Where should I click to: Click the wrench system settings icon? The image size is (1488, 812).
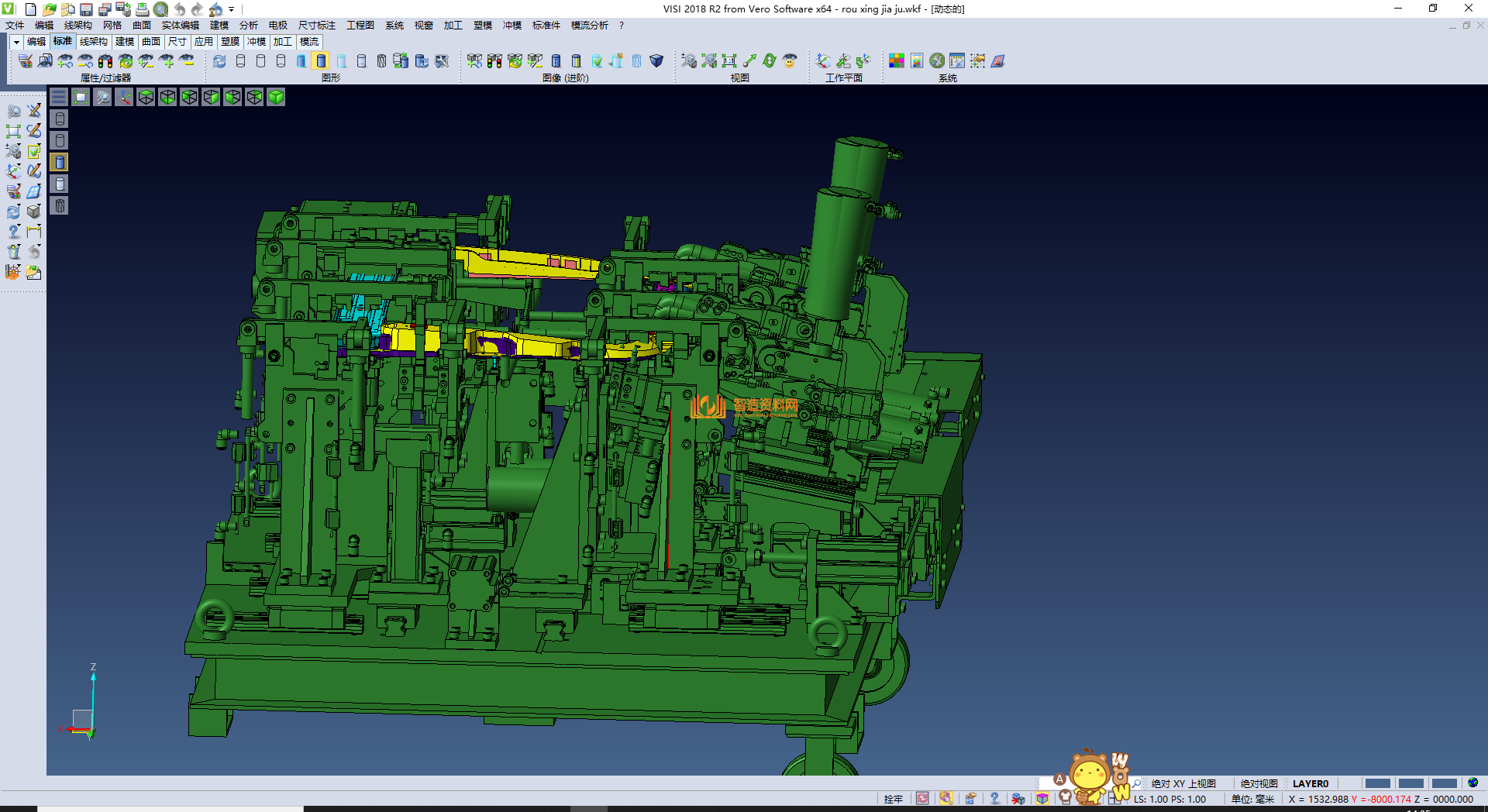coord(937,61)
